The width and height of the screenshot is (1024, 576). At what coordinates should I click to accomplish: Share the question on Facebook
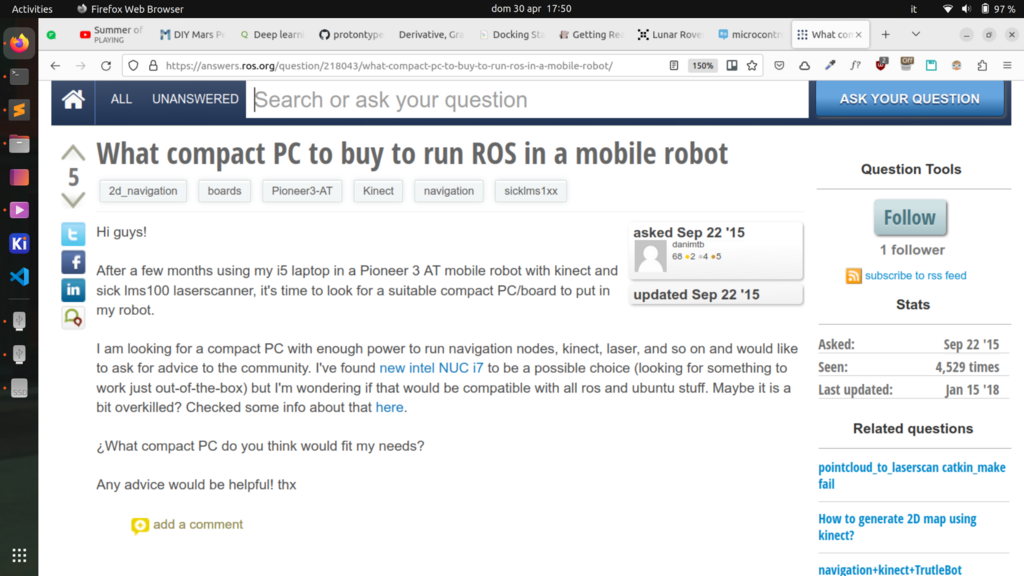point(73,263)
